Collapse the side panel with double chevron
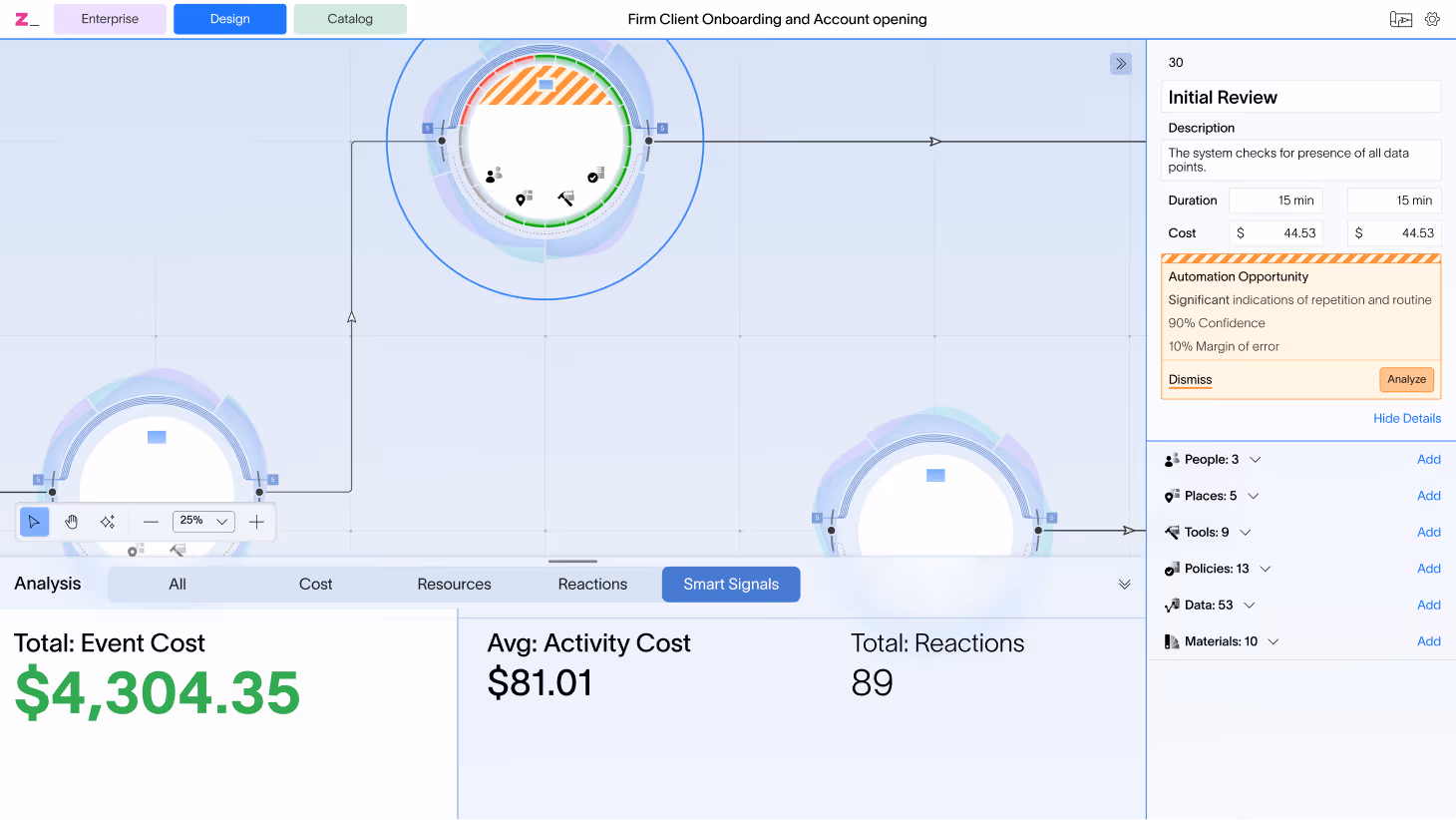Image resolution: width=1456 pixels, height=820 pixels. pos(1121,64)
